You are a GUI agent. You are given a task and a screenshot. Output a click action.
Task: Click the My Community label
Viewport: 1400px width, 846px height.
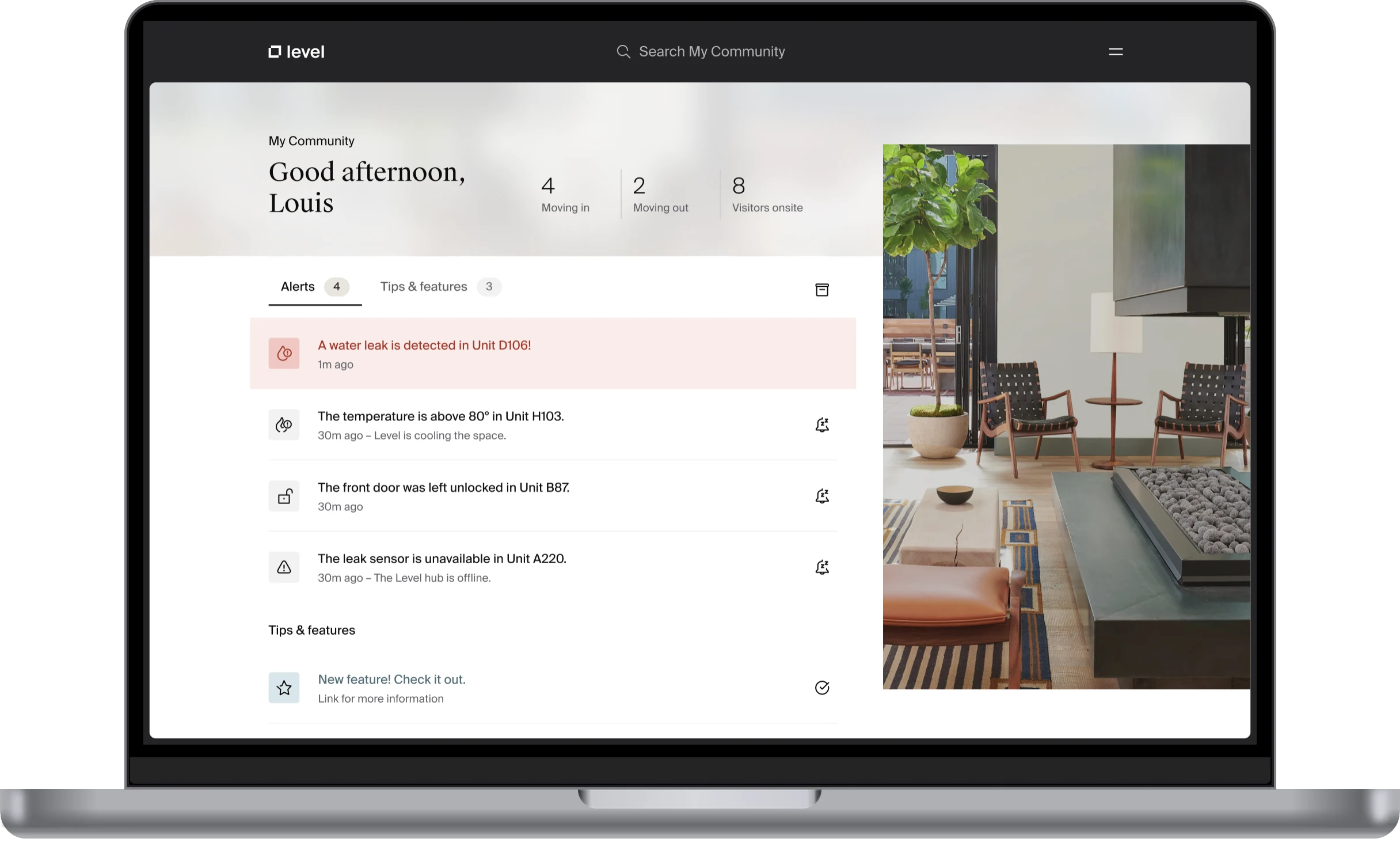coord(311,141)
